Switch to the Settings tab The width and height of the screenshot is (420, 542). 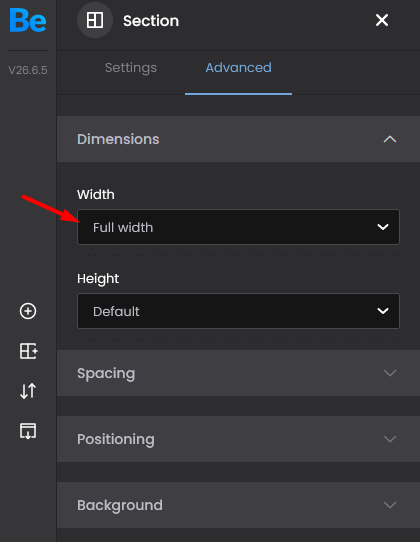point(131,68)
